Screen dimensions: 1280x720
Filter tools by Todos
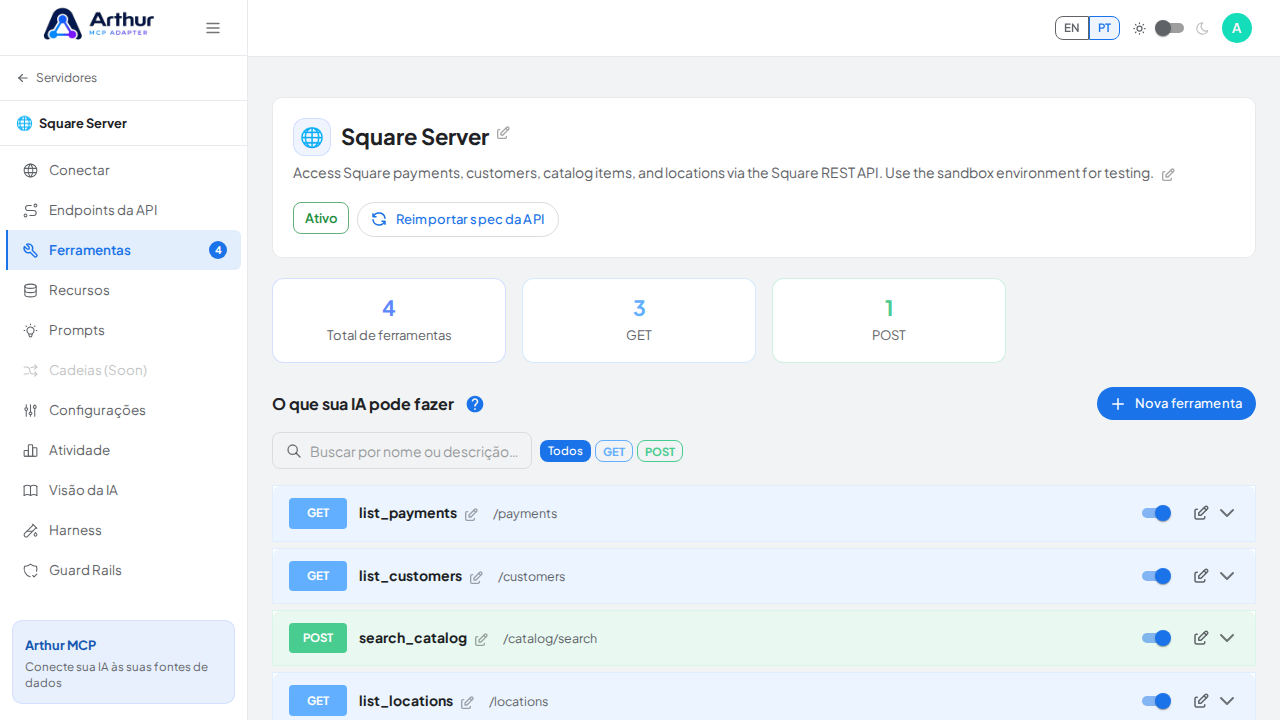565,451
